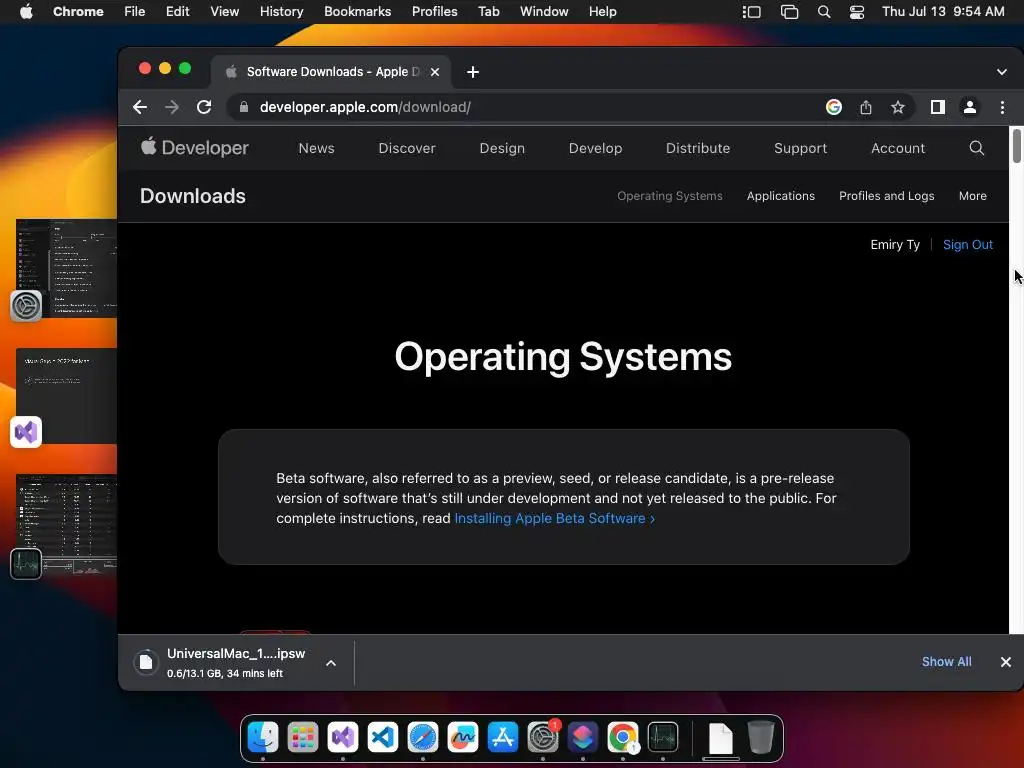Click Chrome icon in the Dock

click(x=622, y=737)
